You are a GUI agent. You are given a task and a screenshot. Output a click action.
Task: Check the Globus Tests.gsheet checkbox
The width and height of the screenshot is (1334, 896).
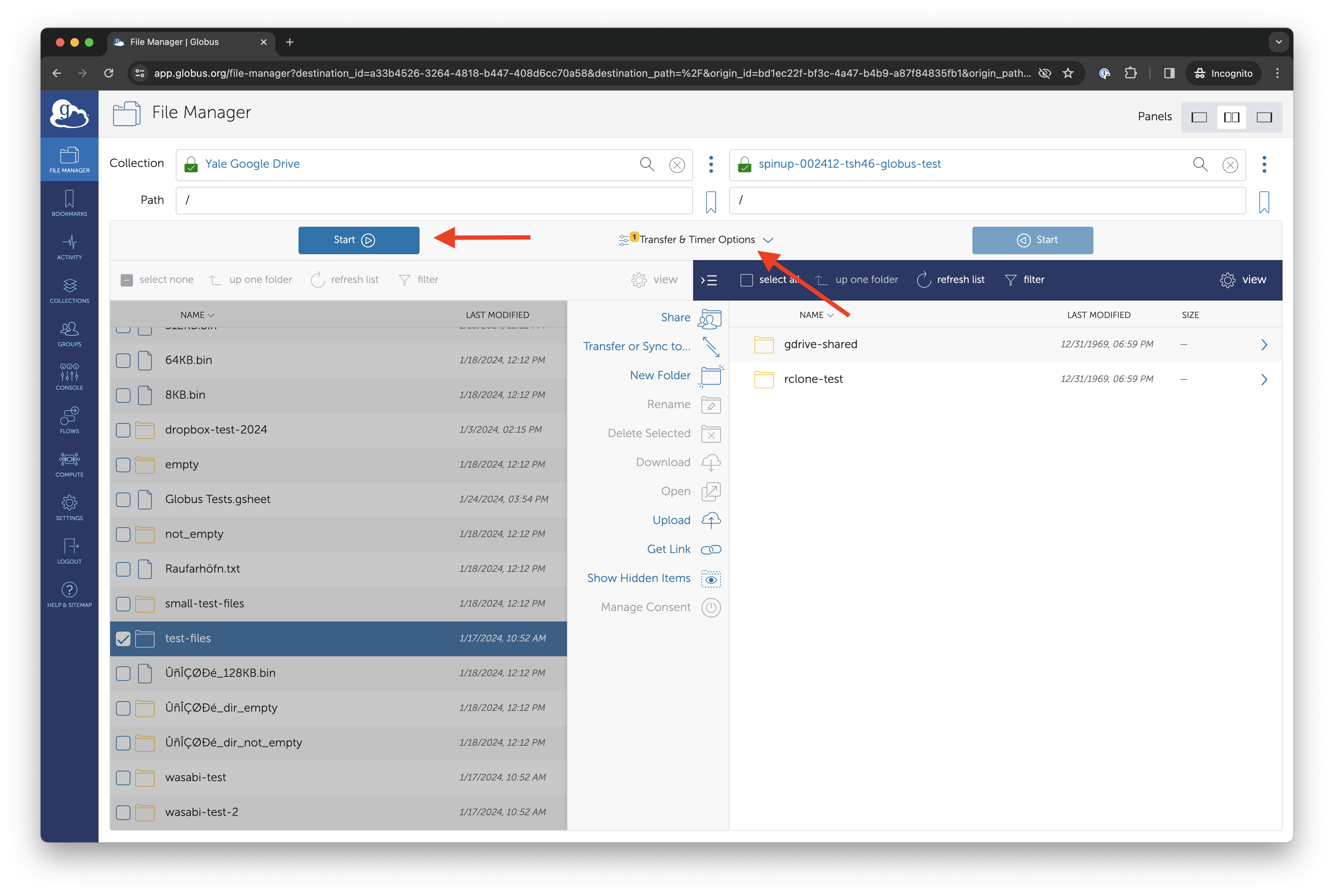(123, 499)
